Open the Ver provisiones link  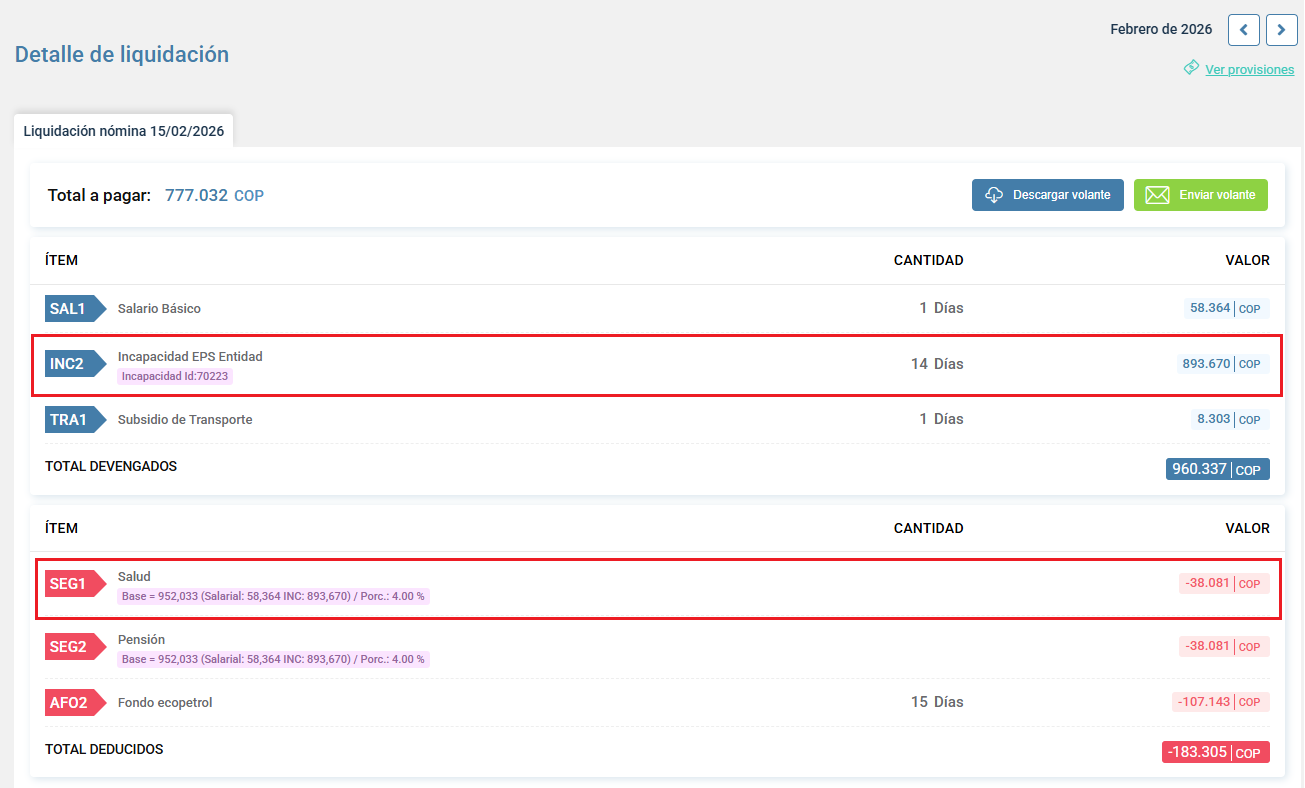(1249, 70)
